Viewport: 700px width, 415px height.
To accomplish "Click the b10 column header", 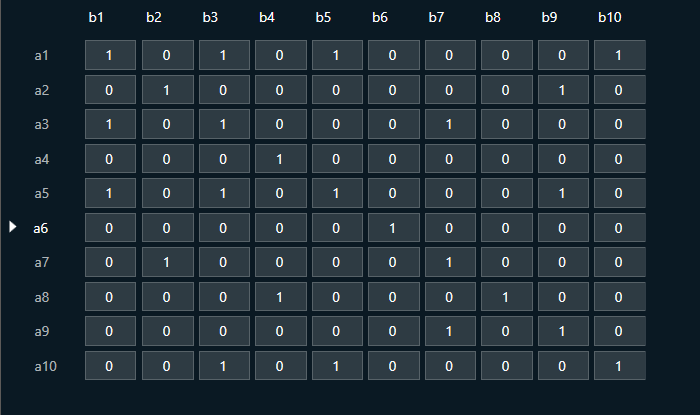I will [x=610, y=17].
